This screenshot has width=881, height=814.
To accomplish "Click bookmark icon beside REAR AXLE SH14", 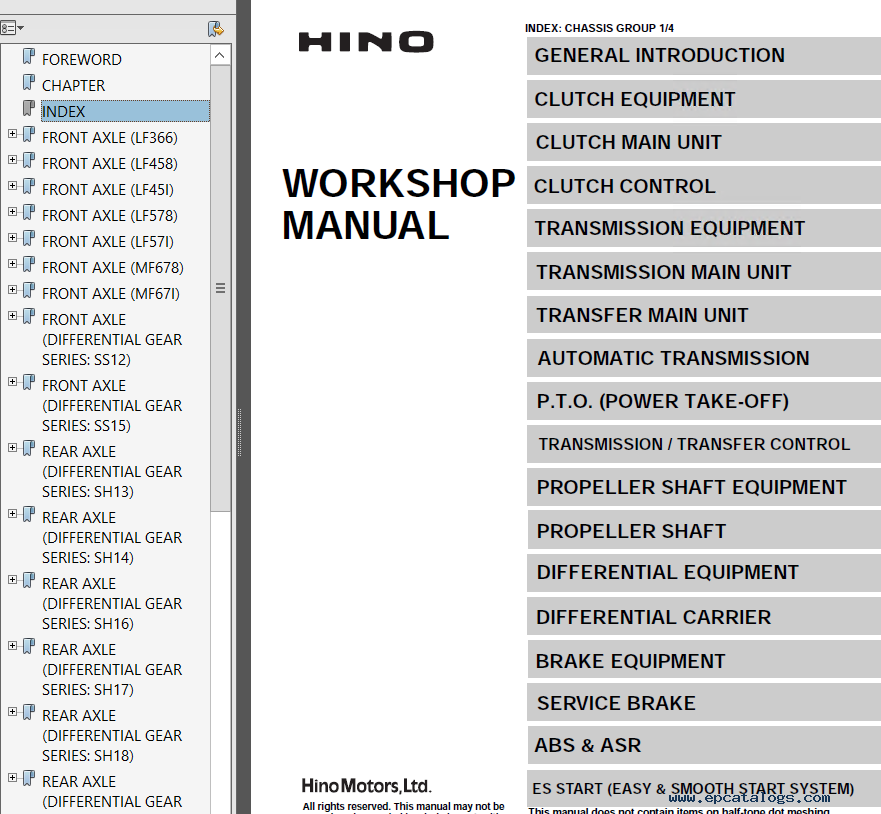I will click(29, 514).
